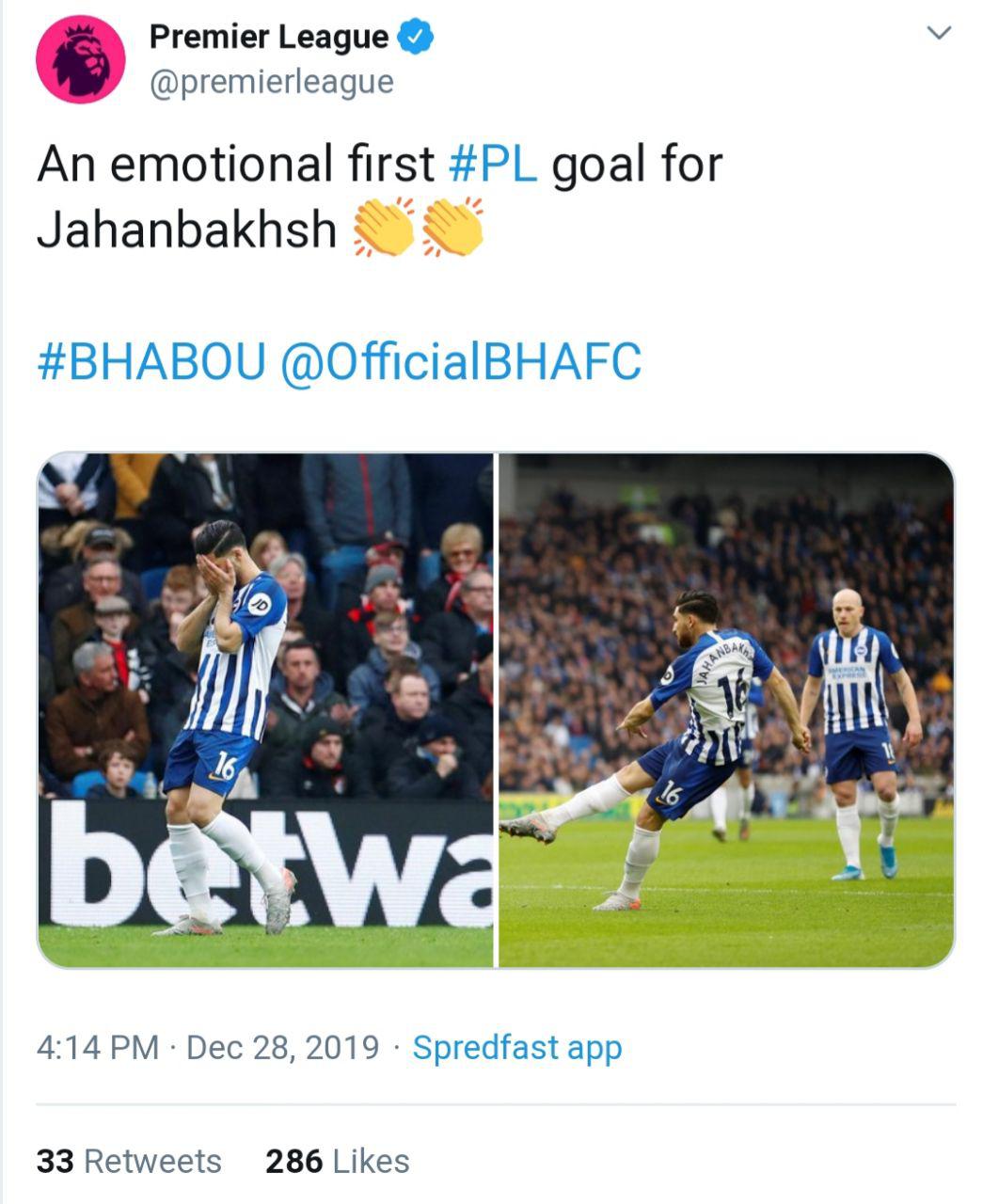Click the 4:14 PM Dec 28, 2019 timestamp
This screenshot has height=1204, width=983.
tap(207, 1047)
